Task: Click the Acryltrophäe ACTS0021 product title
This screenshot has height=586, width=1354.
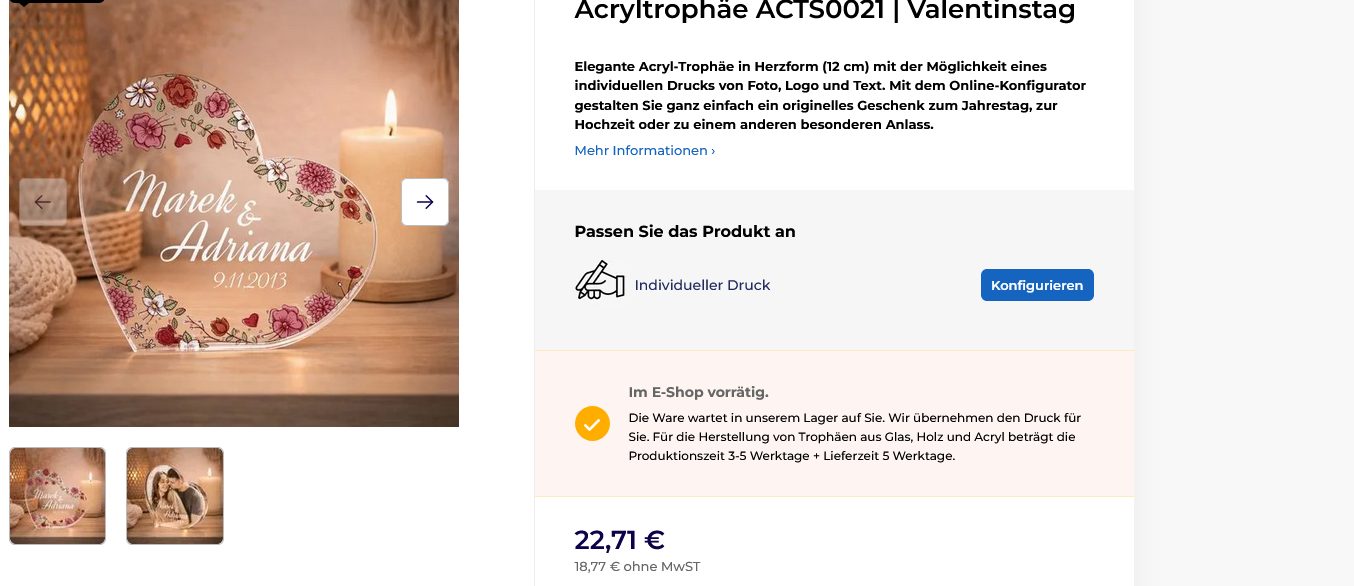Action: point(824,12)
